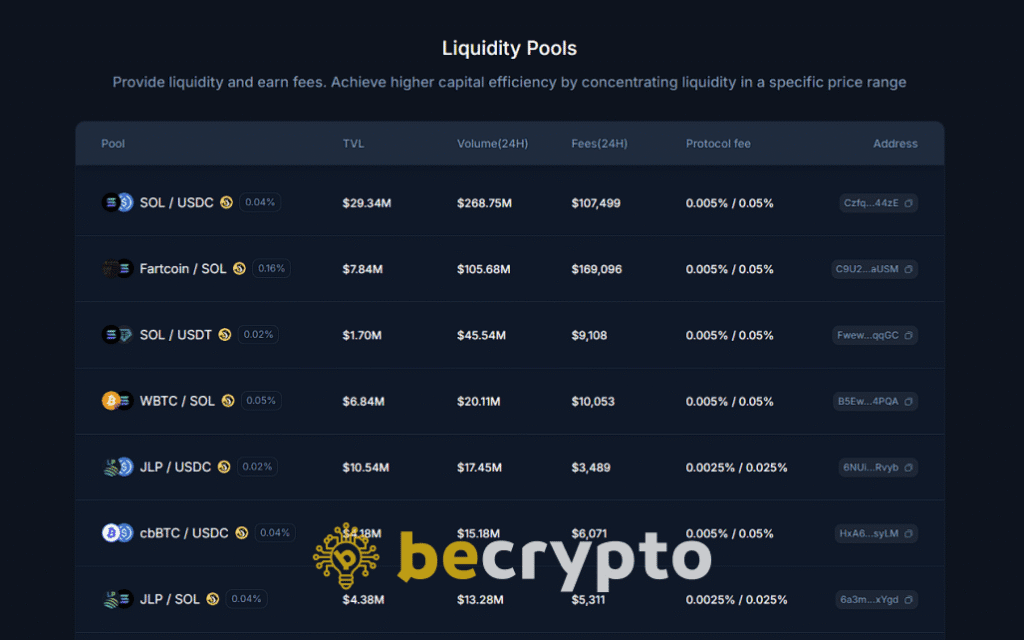Copy the Fartcoin / SOL pool address
The image size is (1024, 640).
point(908,269)
